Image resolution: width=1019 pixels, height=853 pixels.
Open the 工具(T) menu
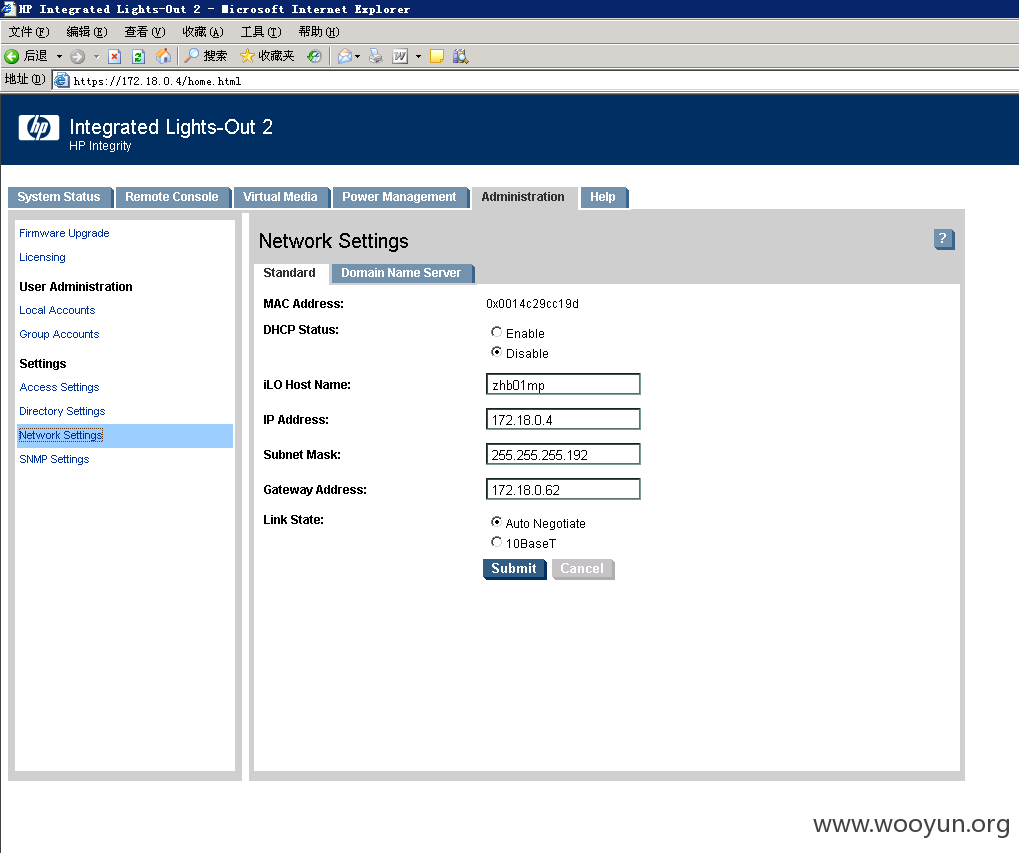(261, 32)
